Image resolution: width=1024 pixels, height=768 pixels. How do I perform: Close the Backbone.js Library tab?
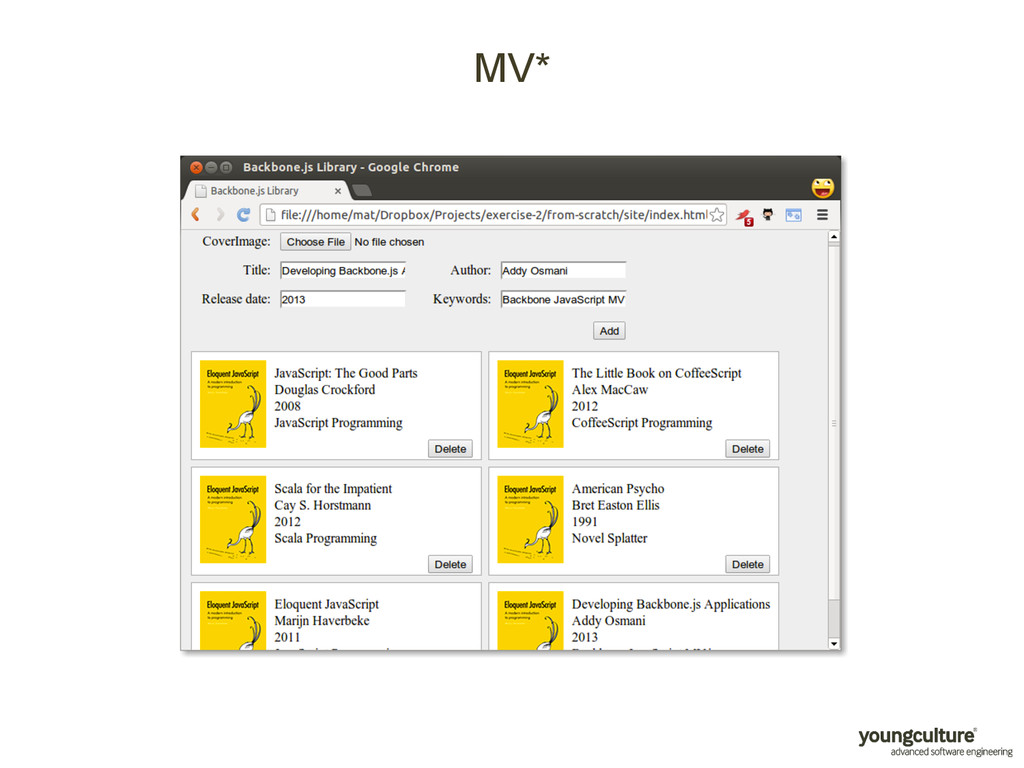(x=338, y=191)
